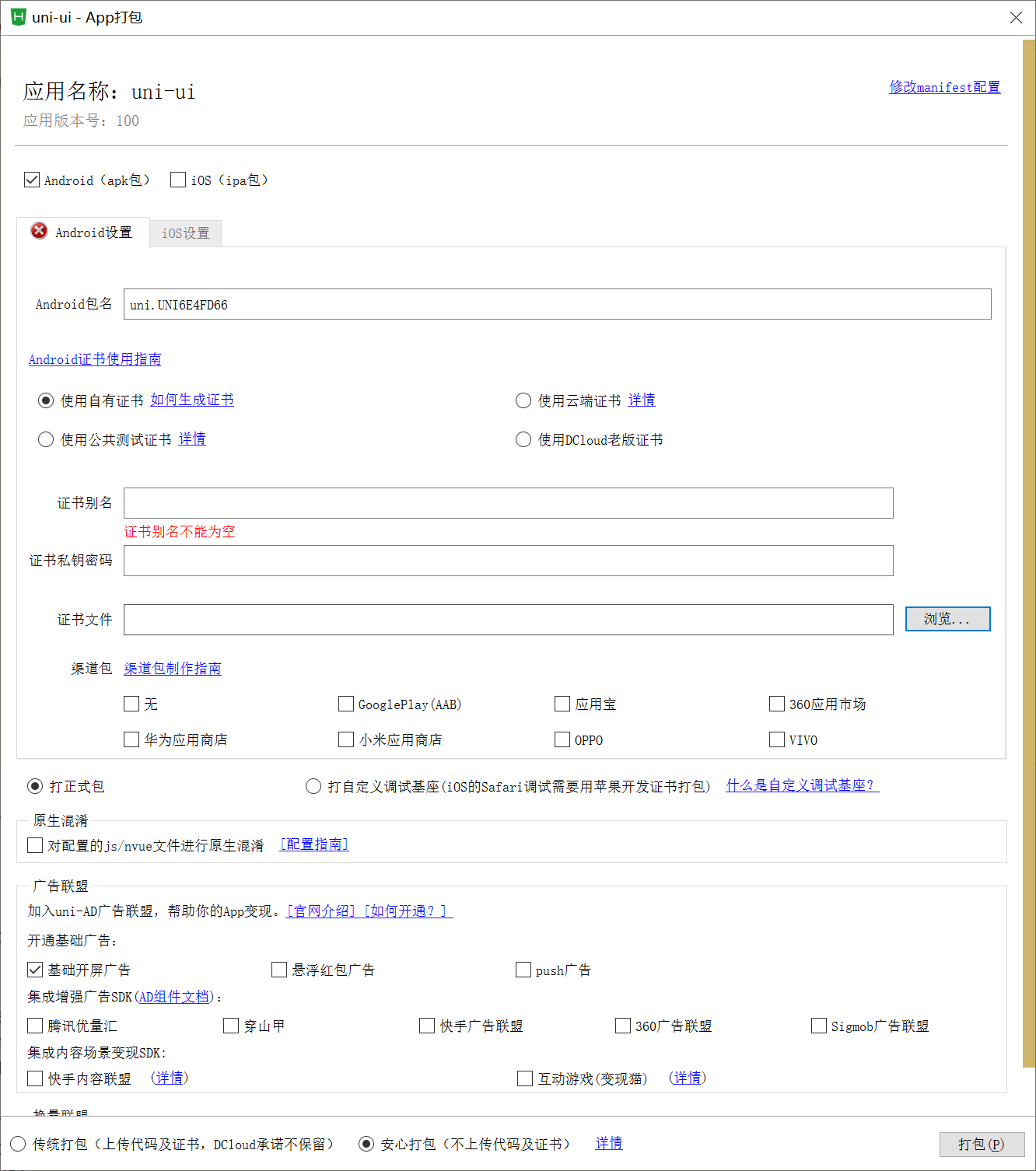Check the 快手内容联盟 checkbox

35,1079
